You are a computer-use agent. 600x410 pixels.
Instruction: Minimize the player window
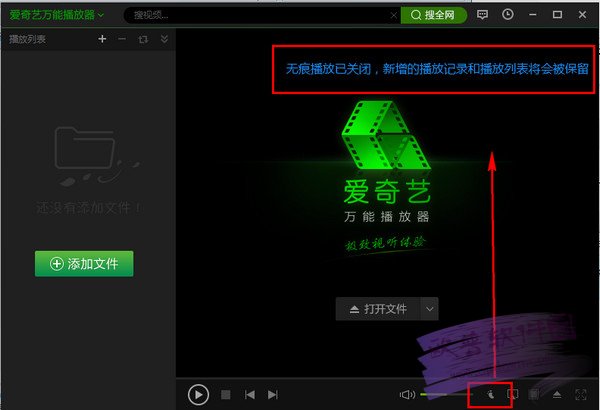tap(532, 15)
